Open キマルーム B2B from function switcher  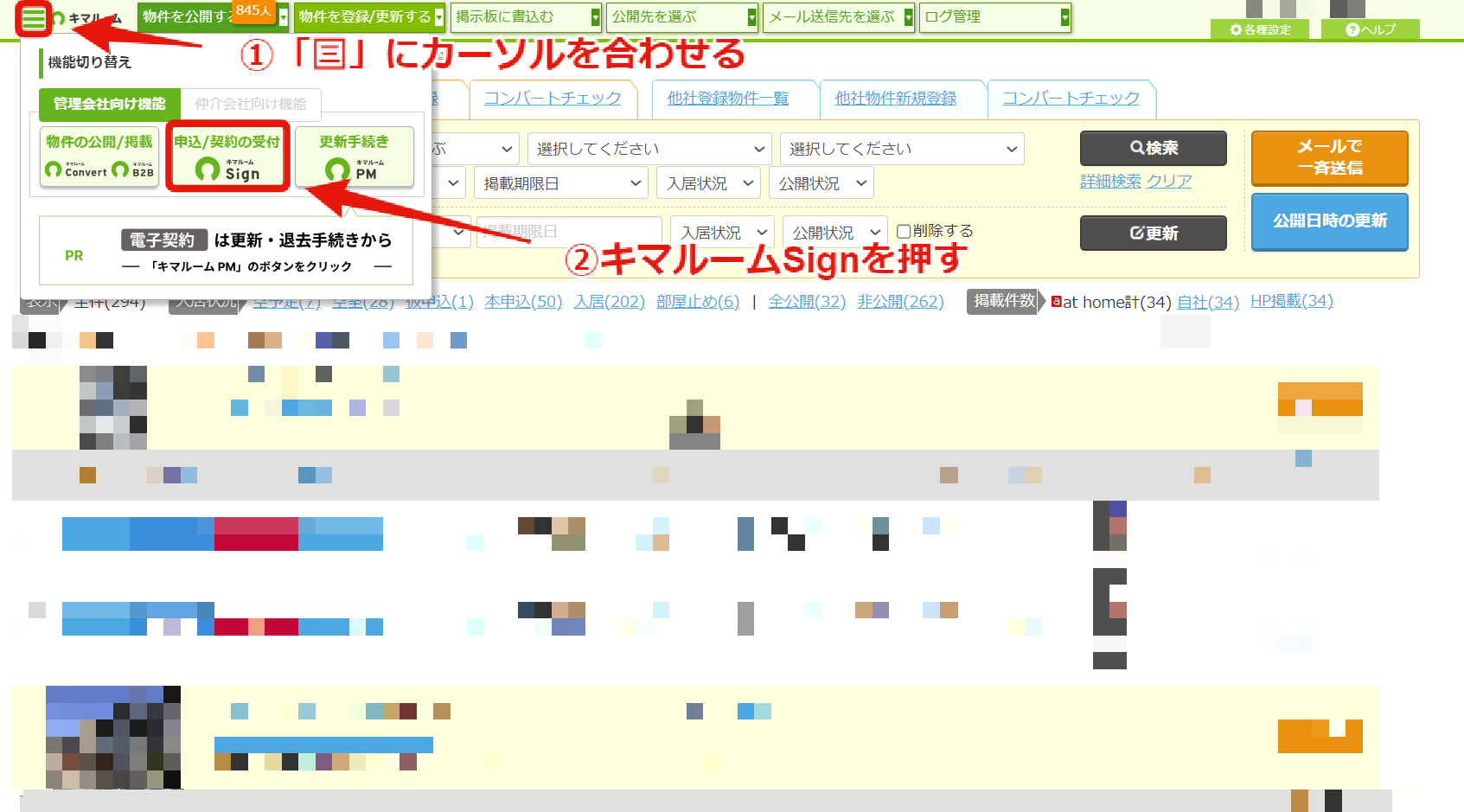pyautogui.click(x=132, y=169)
